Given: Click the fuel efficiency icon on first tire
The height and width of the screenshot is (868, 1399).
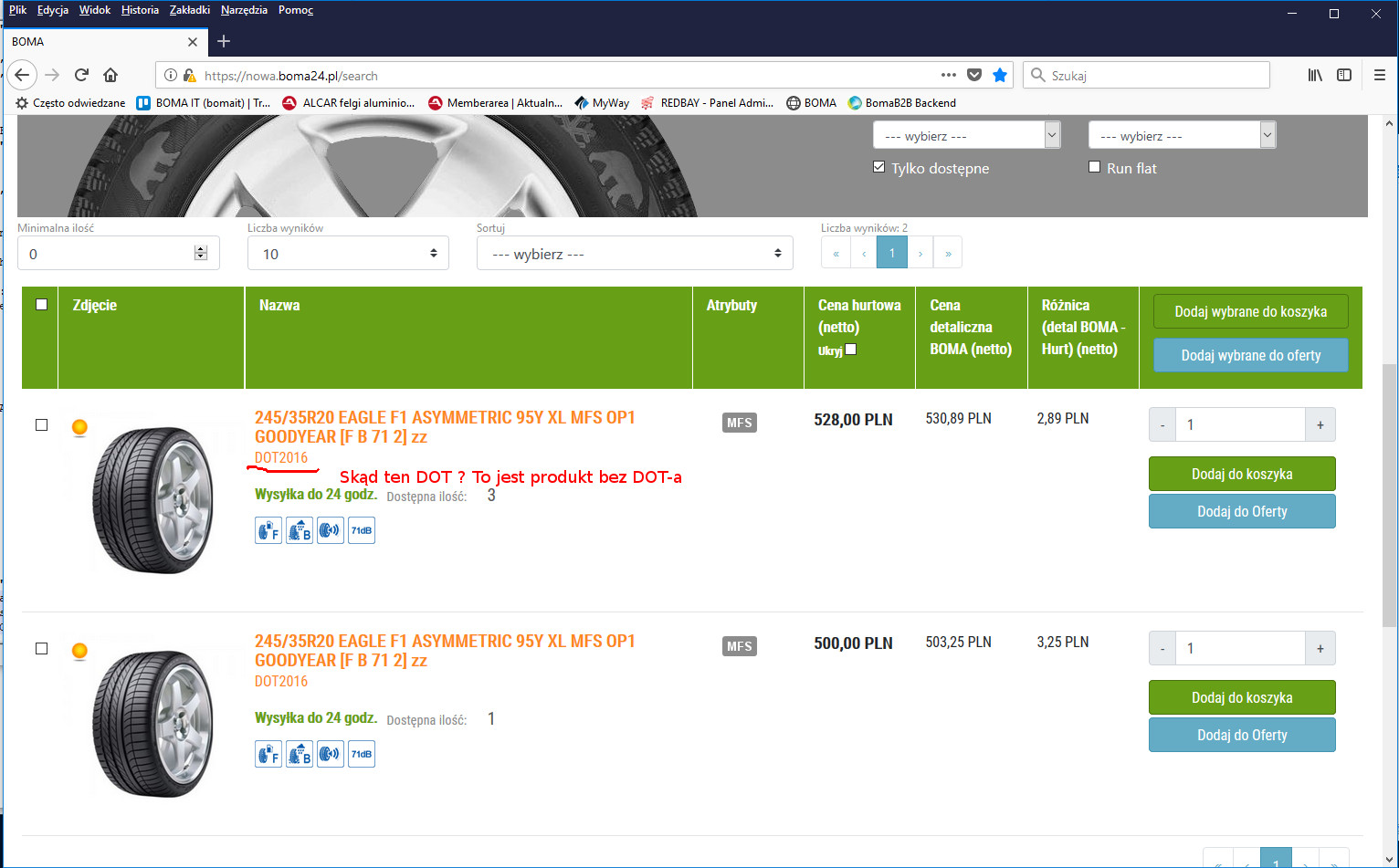Looking at the screenshot, I should (x=268, y=530).
